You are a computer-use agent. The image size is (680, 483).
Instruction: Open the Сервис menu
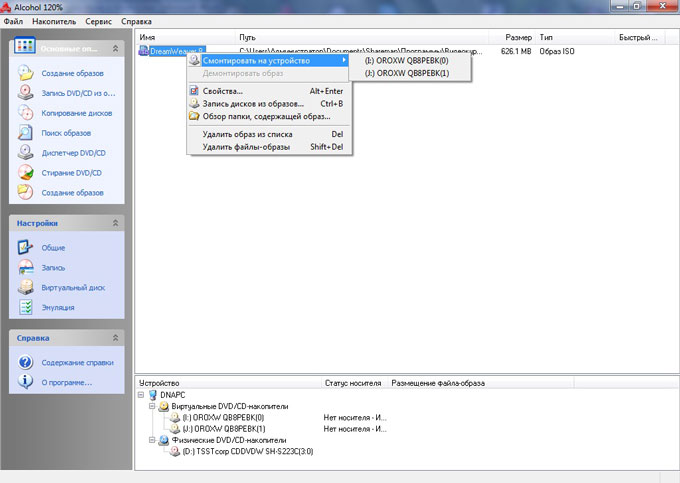[x=98, y=21]
